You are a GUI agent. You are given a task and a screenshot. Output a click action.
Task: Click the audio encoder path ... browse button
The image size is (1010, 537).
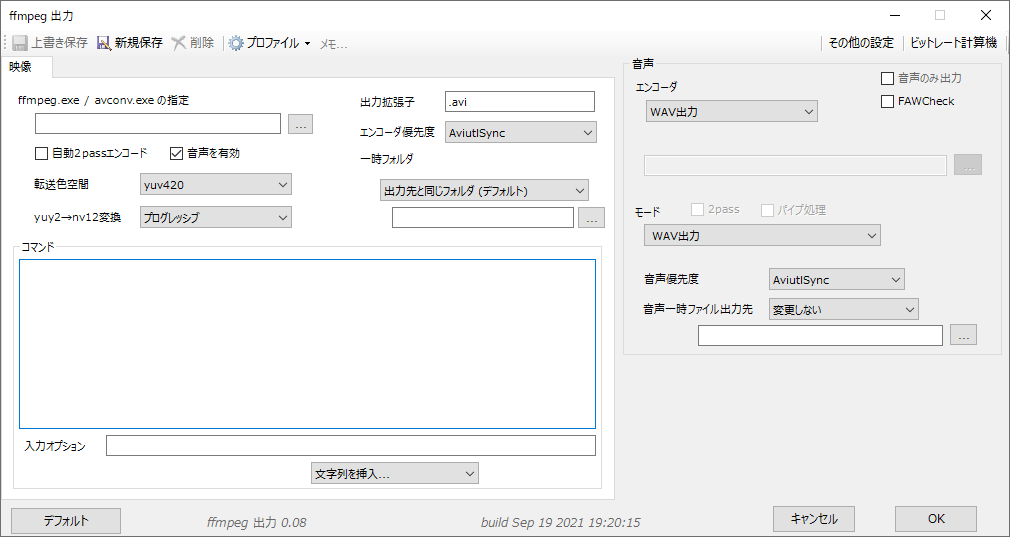tap(968, 165)
